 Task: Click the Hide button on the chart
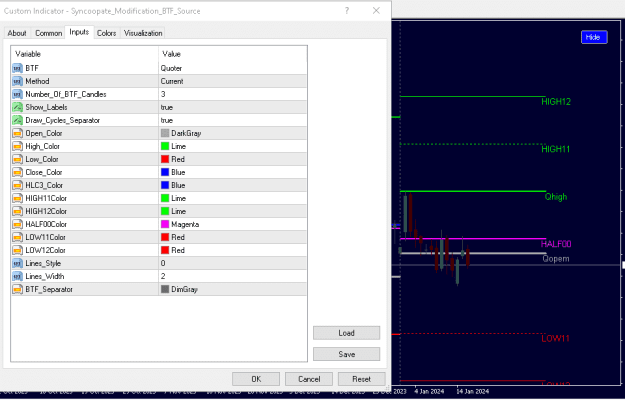(594, 37)
